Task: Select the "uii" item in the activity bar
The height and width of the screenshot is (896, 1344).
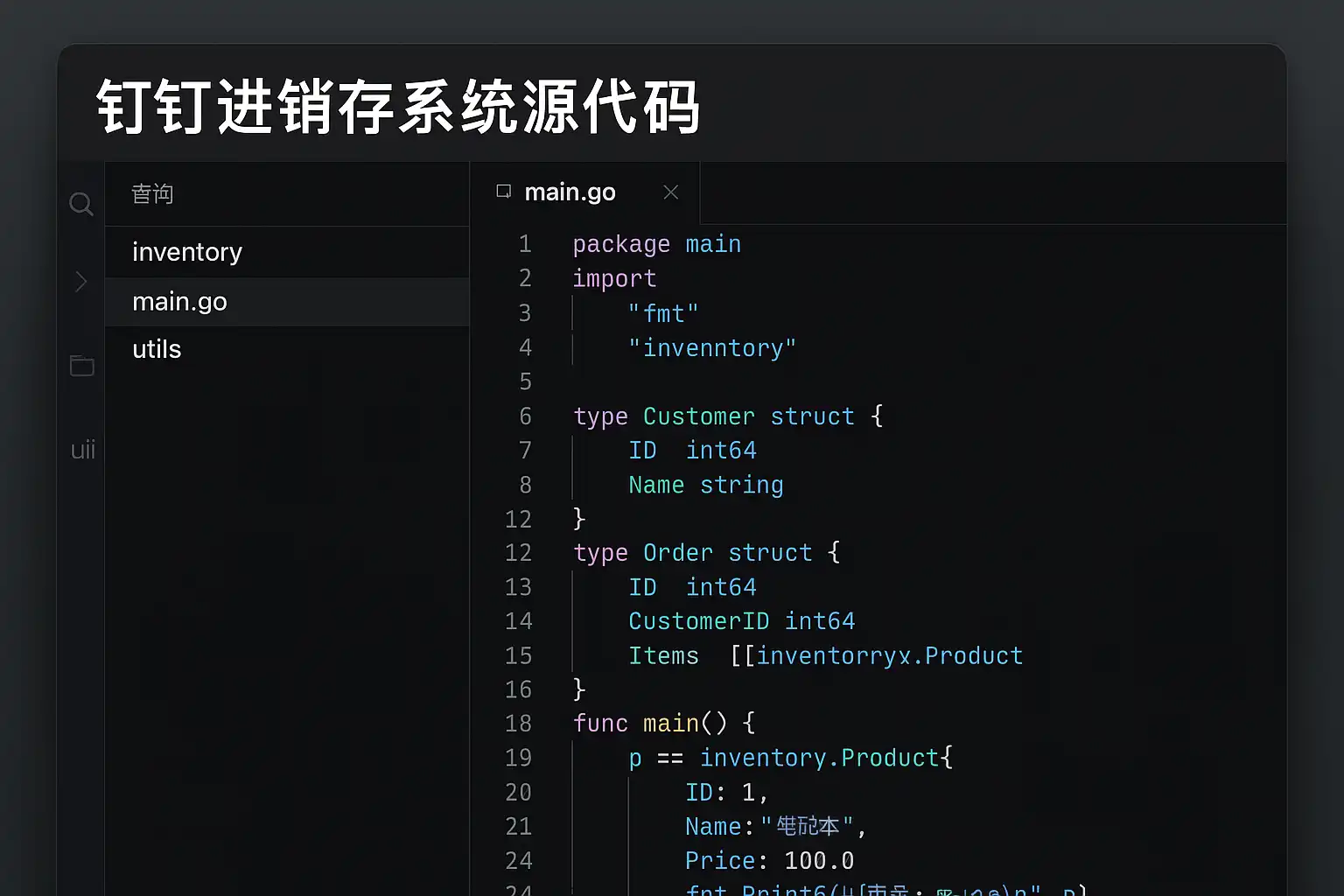Action: (x=83, y=450)
